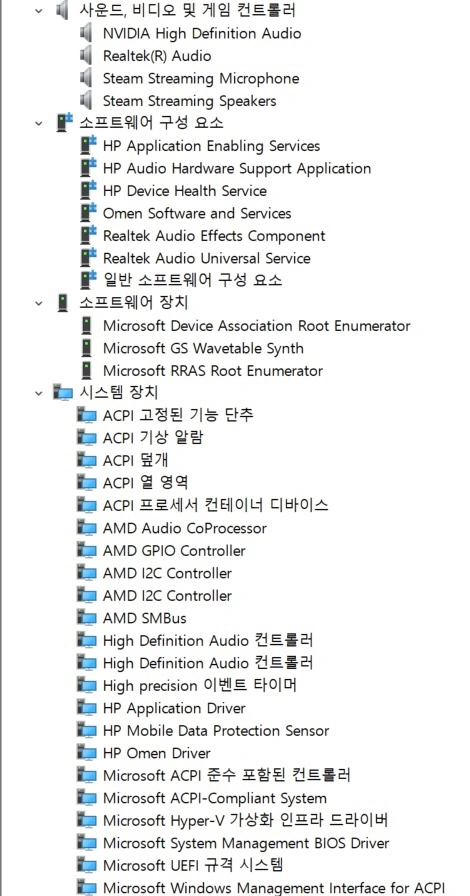
Task: Click the Steam Streaming Microphone speaker icon
Action: (86, 78)
